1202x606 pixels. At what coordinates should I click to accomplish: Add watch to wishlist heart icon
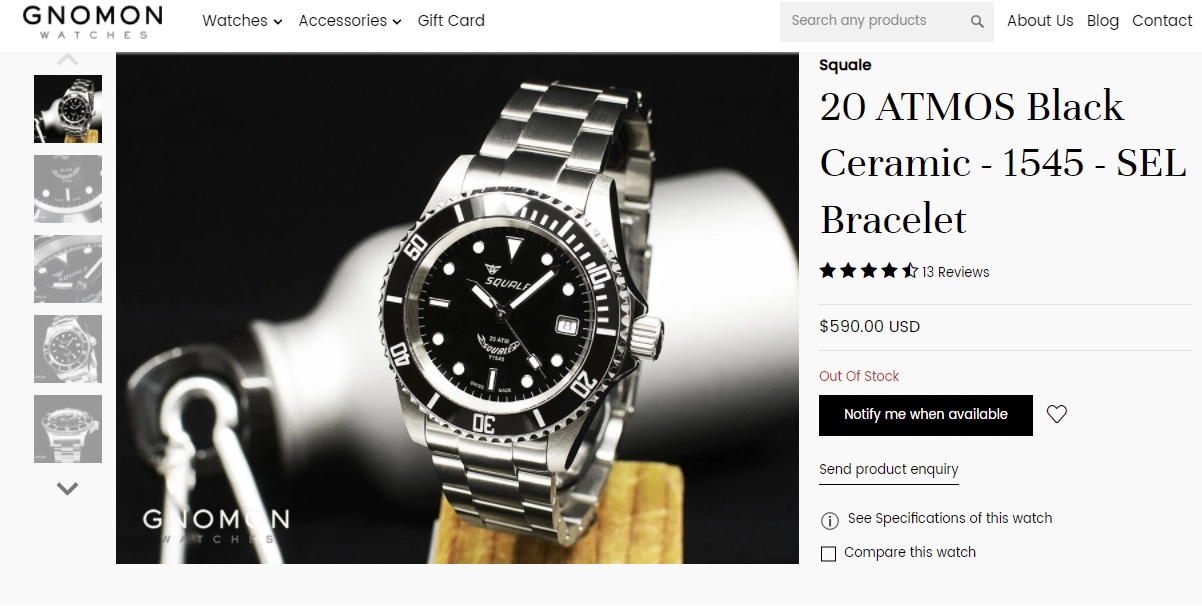[x=1057, y=414]
